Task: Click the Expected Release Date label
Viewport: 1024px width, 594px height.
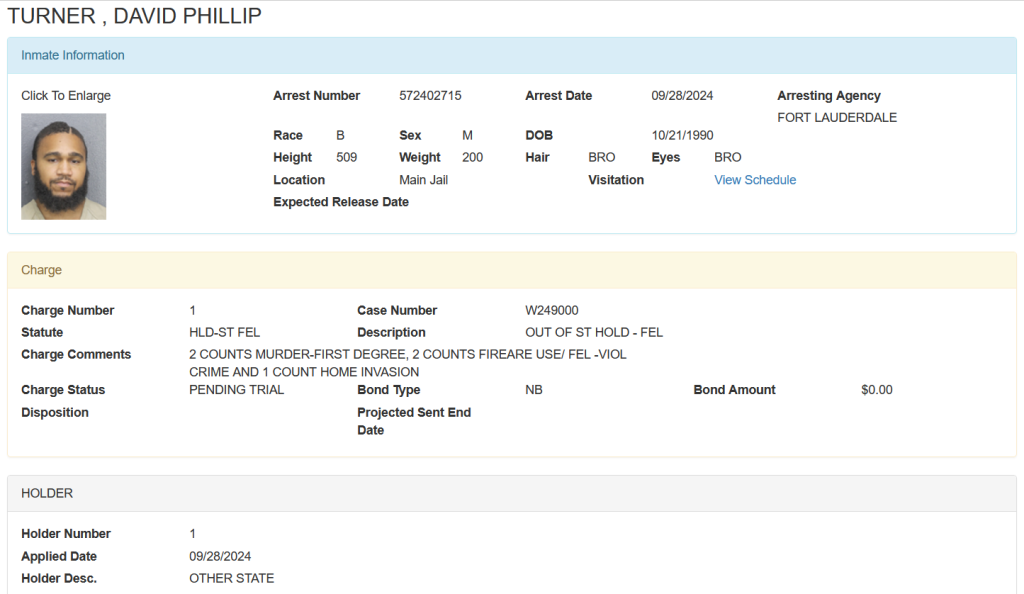Action: pyautogui.click(x=340, y=202)
